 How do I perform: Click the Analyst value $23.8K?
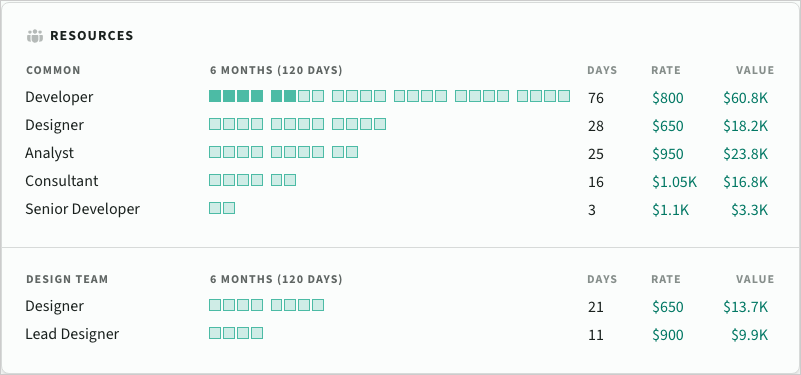click(745, 153)
